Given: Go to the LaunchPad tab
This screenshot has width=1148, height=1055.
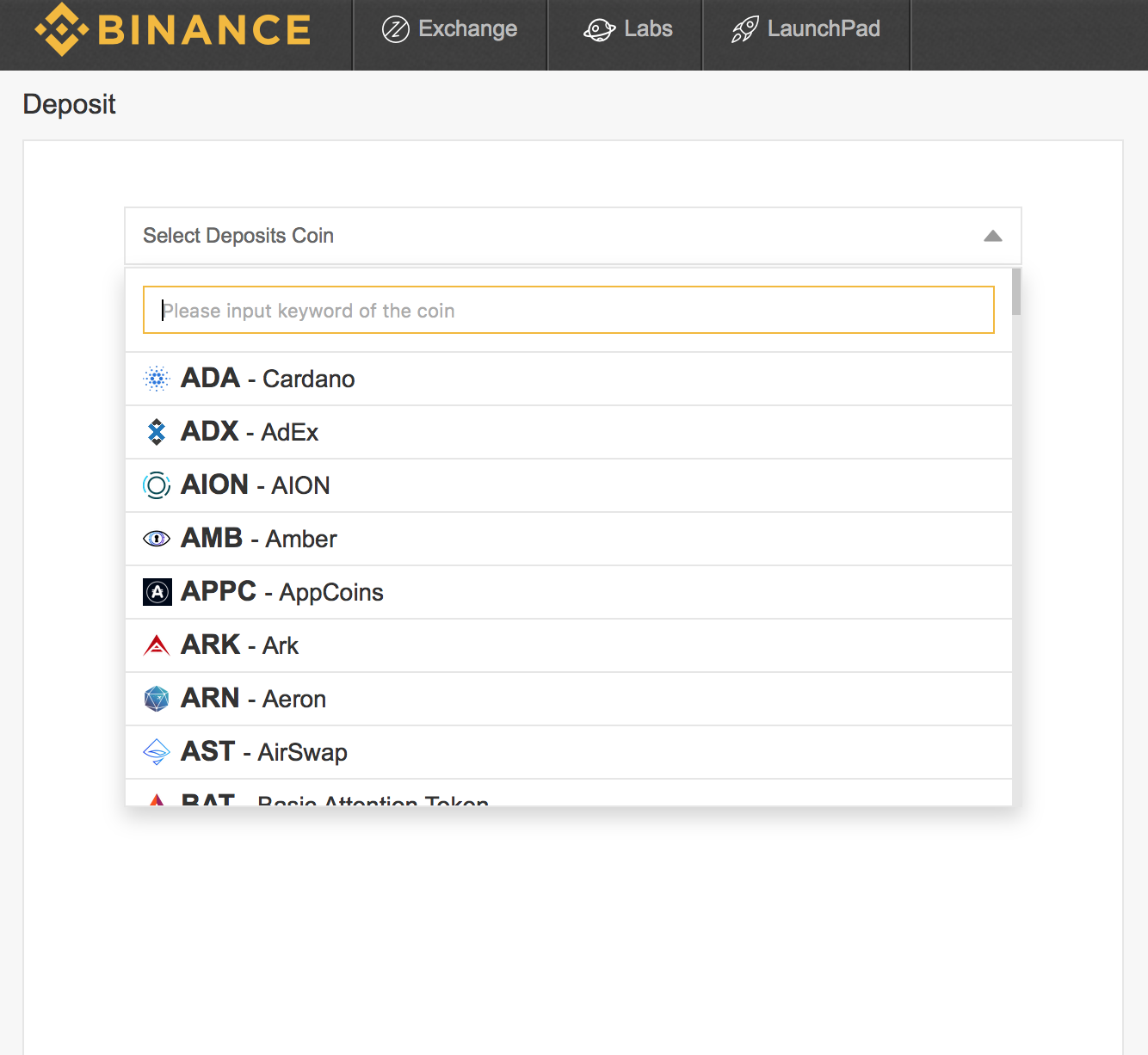Looking at the screenshot, I should point(806,29).
